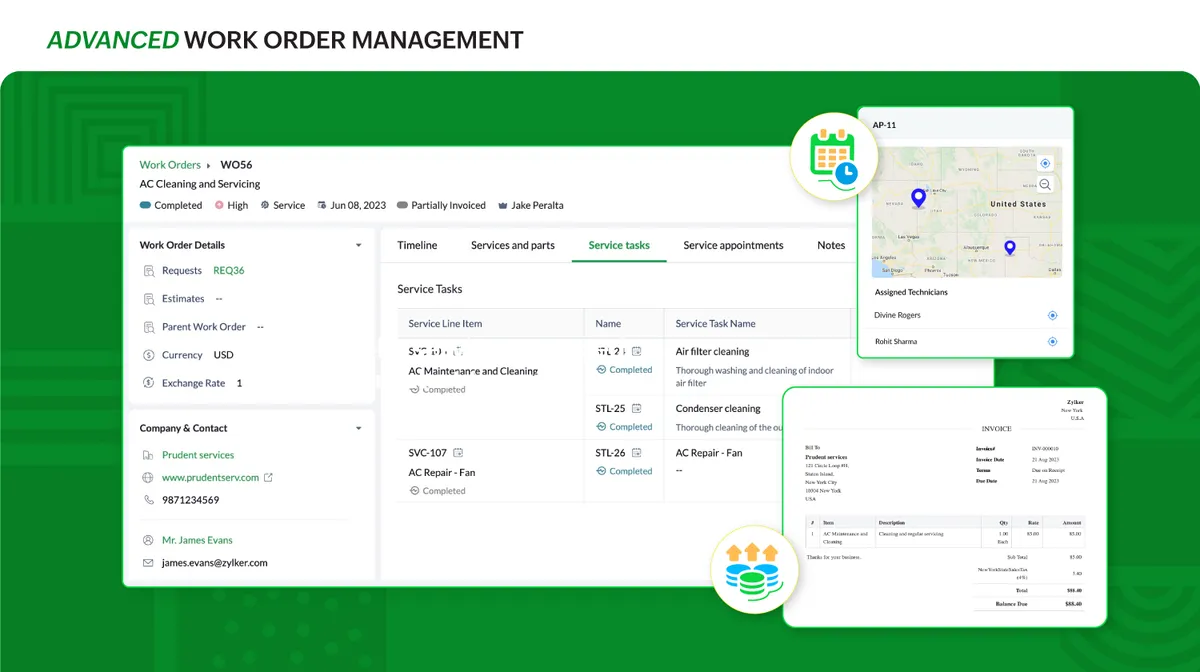This screenshot has width=1200, height=672.
Task: Go to the Service appointments tab
Action: point(734,245)
